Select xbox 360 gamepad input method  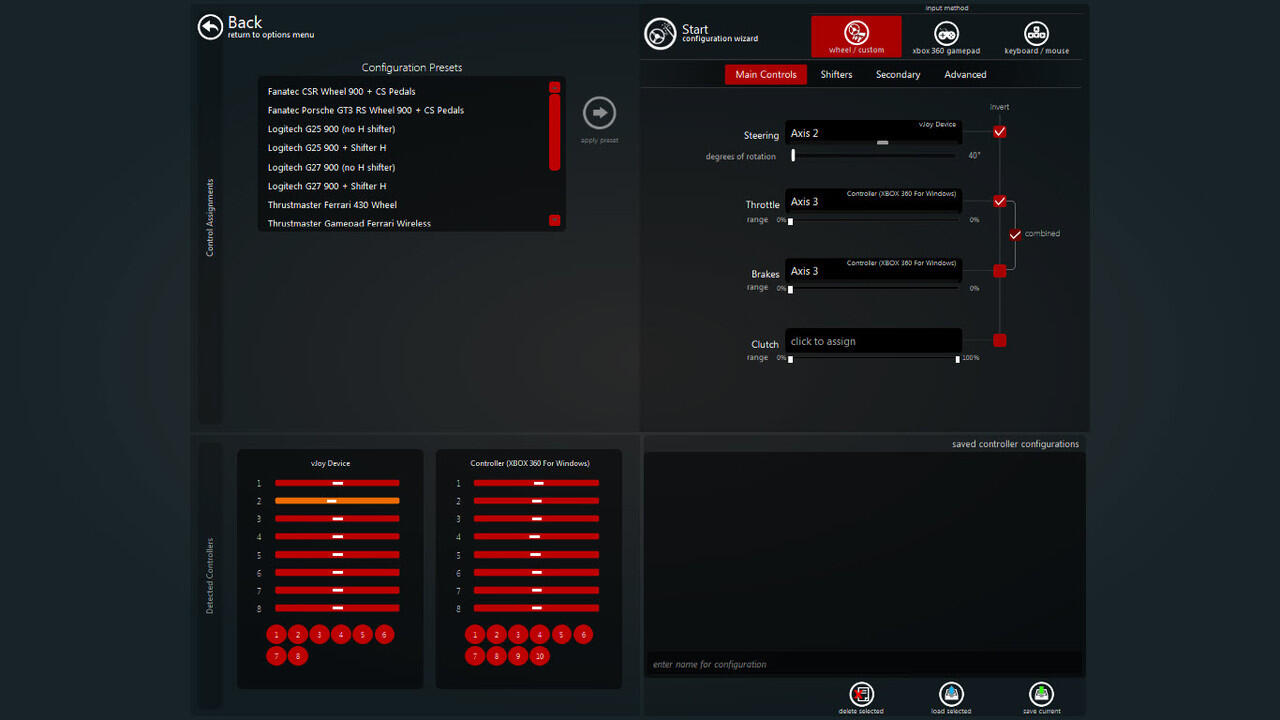coord(946,37)
